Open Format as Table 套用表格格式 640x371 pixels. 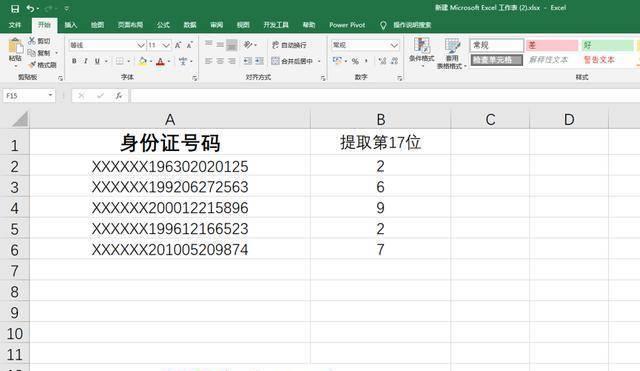pyautogui.click(x=451, y=53)
